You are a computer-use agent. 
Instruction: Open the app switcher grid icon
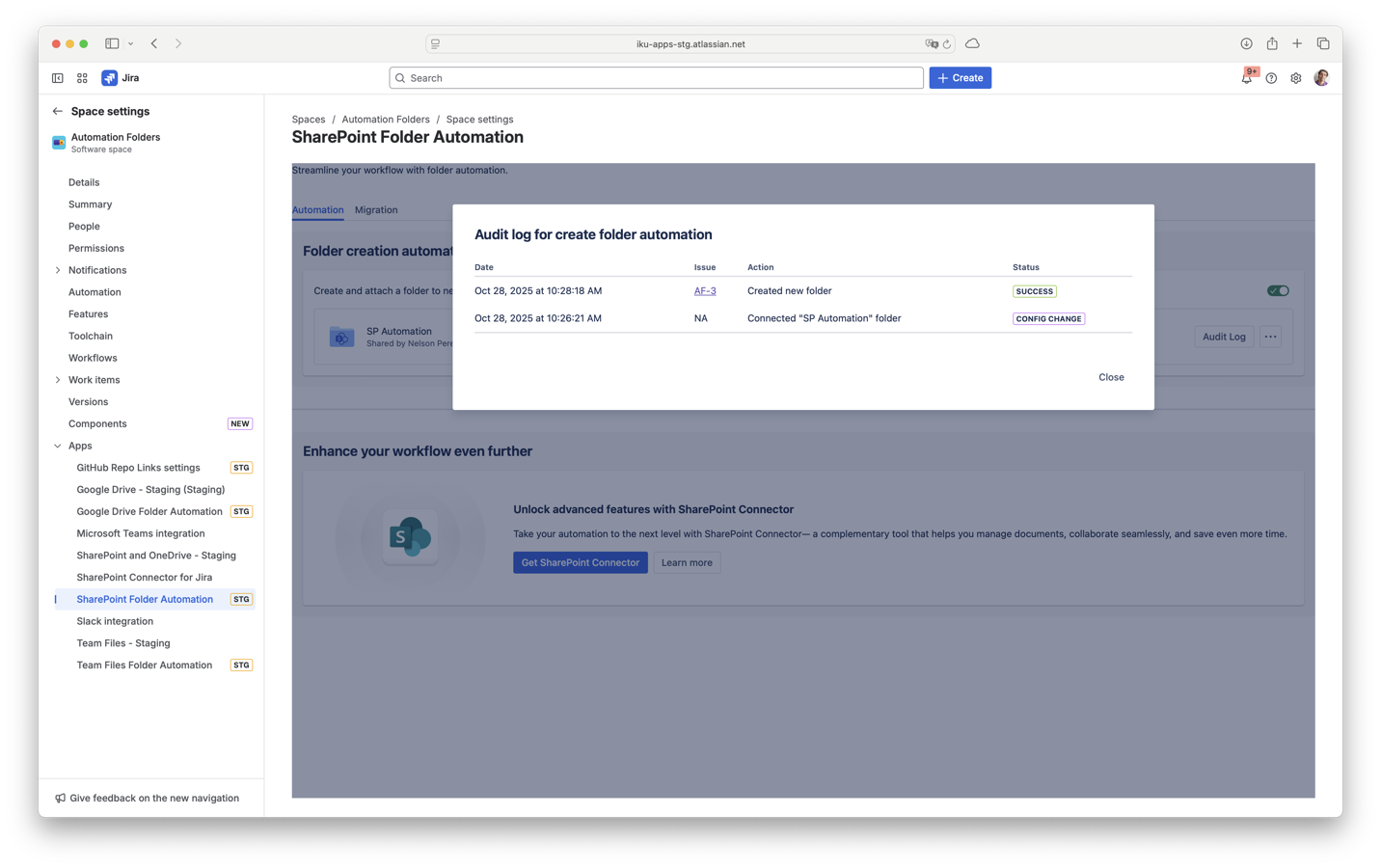82,78
